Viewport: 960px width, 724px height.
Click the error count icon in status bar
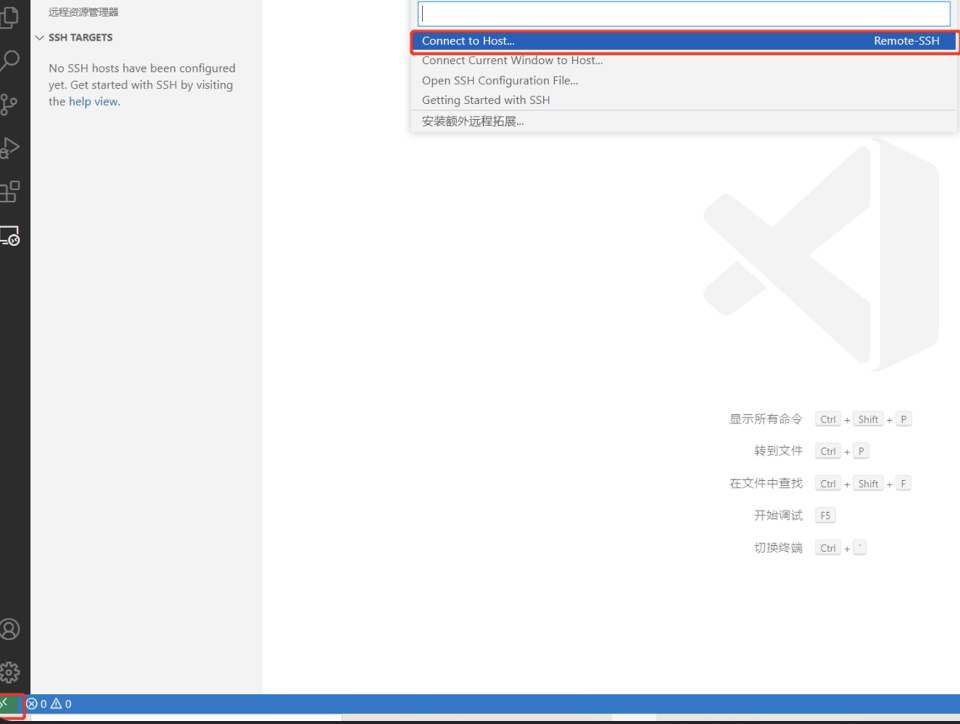(x=32, y=704)
